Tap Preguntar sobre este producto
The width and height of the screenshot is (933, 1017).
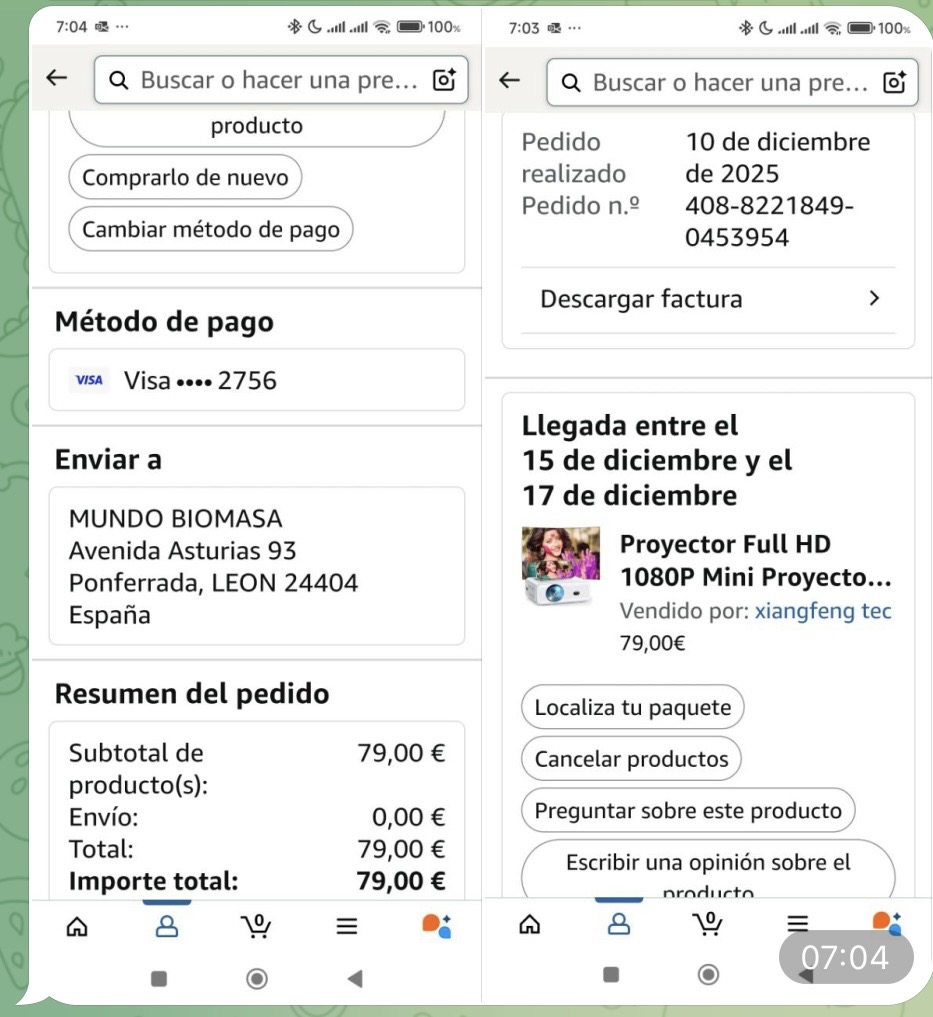[x=688, y=811]
